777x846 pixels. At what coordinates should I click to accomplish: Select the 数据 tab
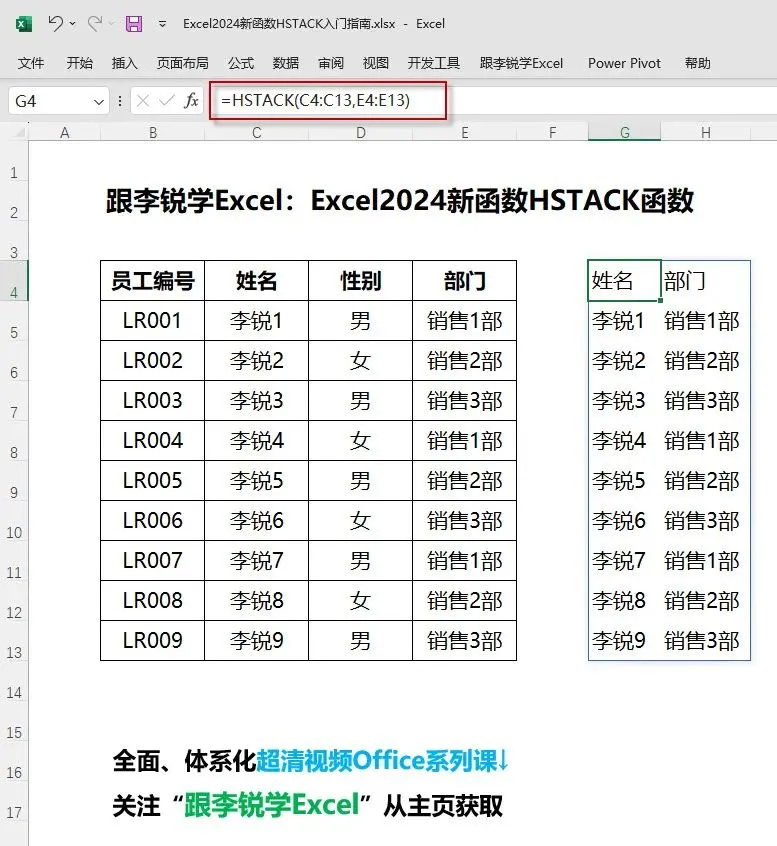click(285, 63)
